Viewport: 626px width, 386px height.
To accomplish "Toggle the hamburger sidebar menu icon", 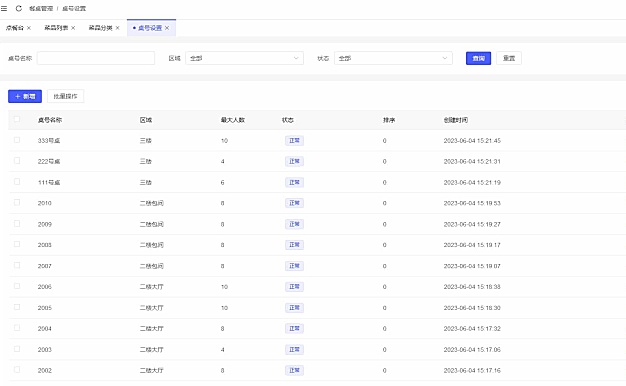I will tap(4, 8).
